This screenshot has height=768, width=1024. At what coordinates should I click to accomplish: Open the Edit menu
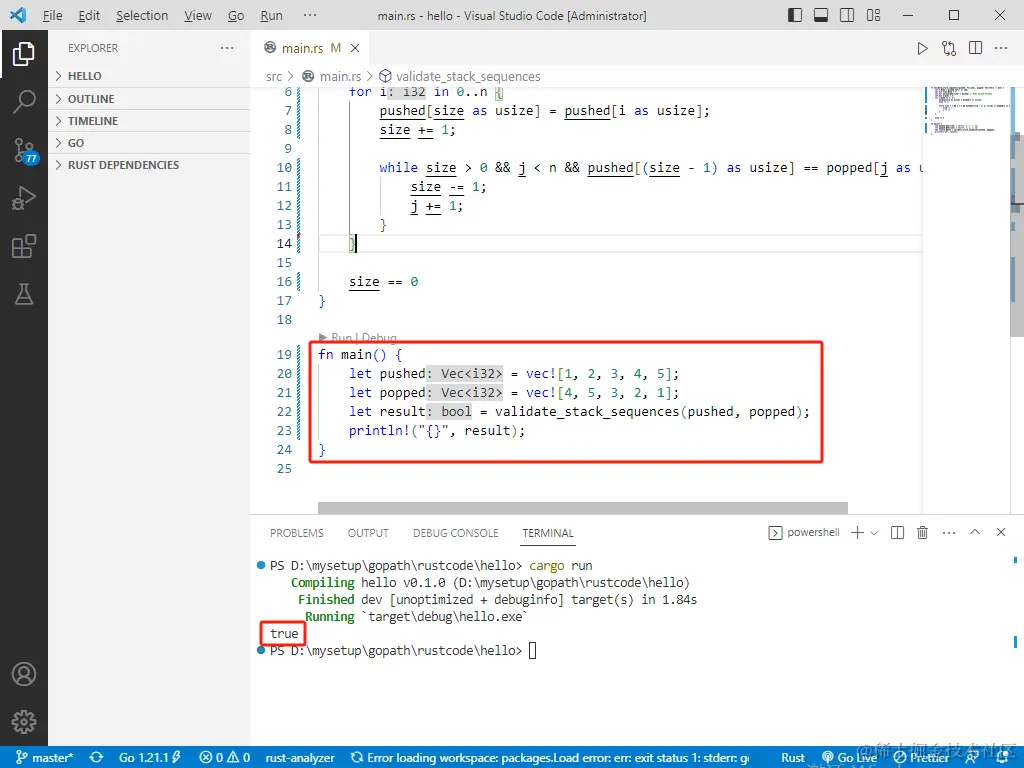(x=89, y=15)
